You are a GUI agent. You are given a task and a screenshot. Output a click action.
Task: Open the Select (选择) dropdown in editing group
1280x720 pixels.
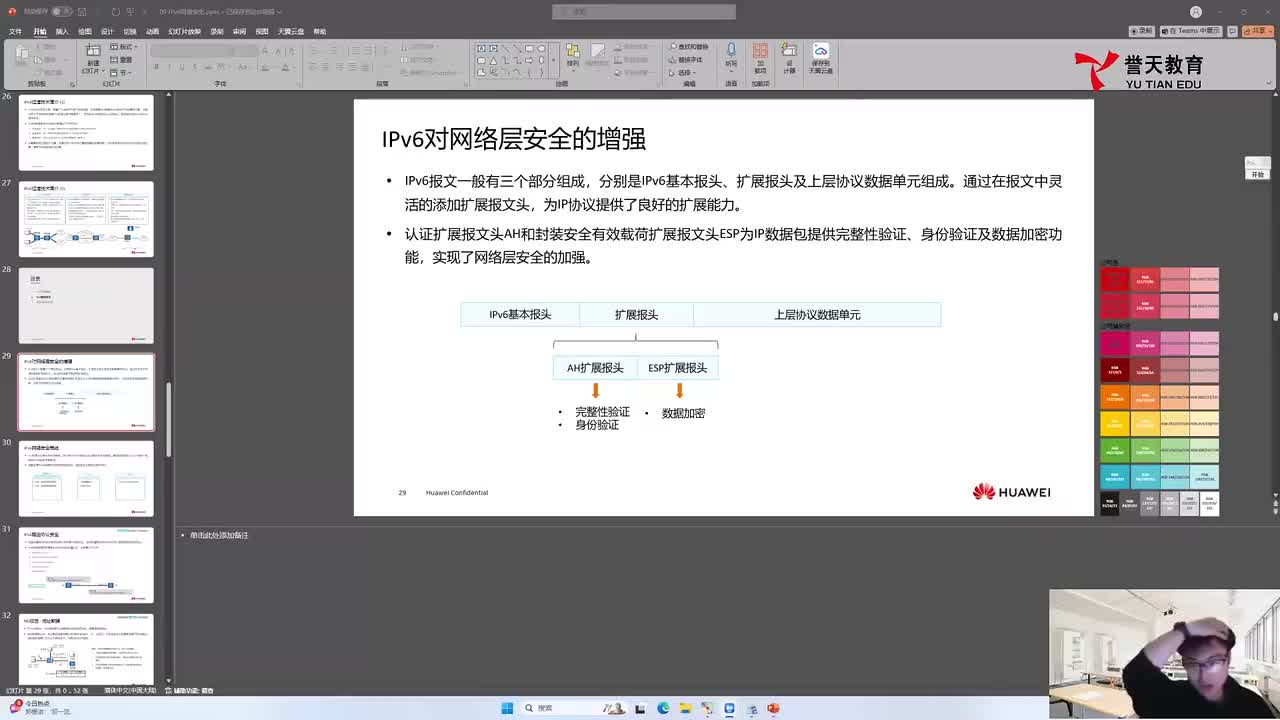click(684, 72)
